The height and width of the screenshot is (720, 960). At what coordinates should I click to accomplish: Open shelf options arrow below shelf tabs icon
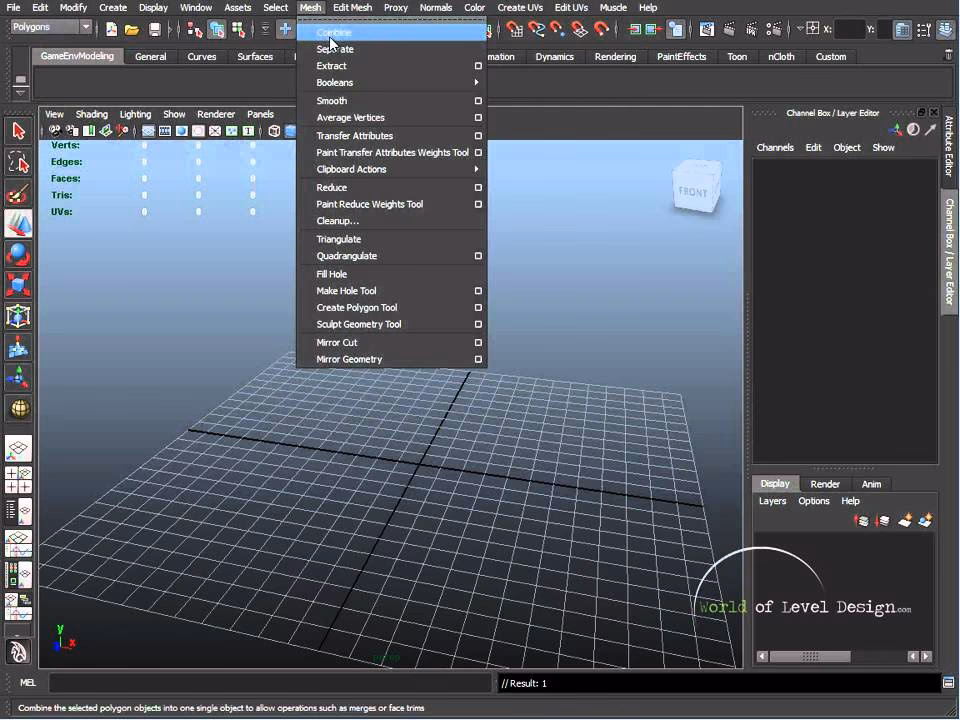click(20, 92)
